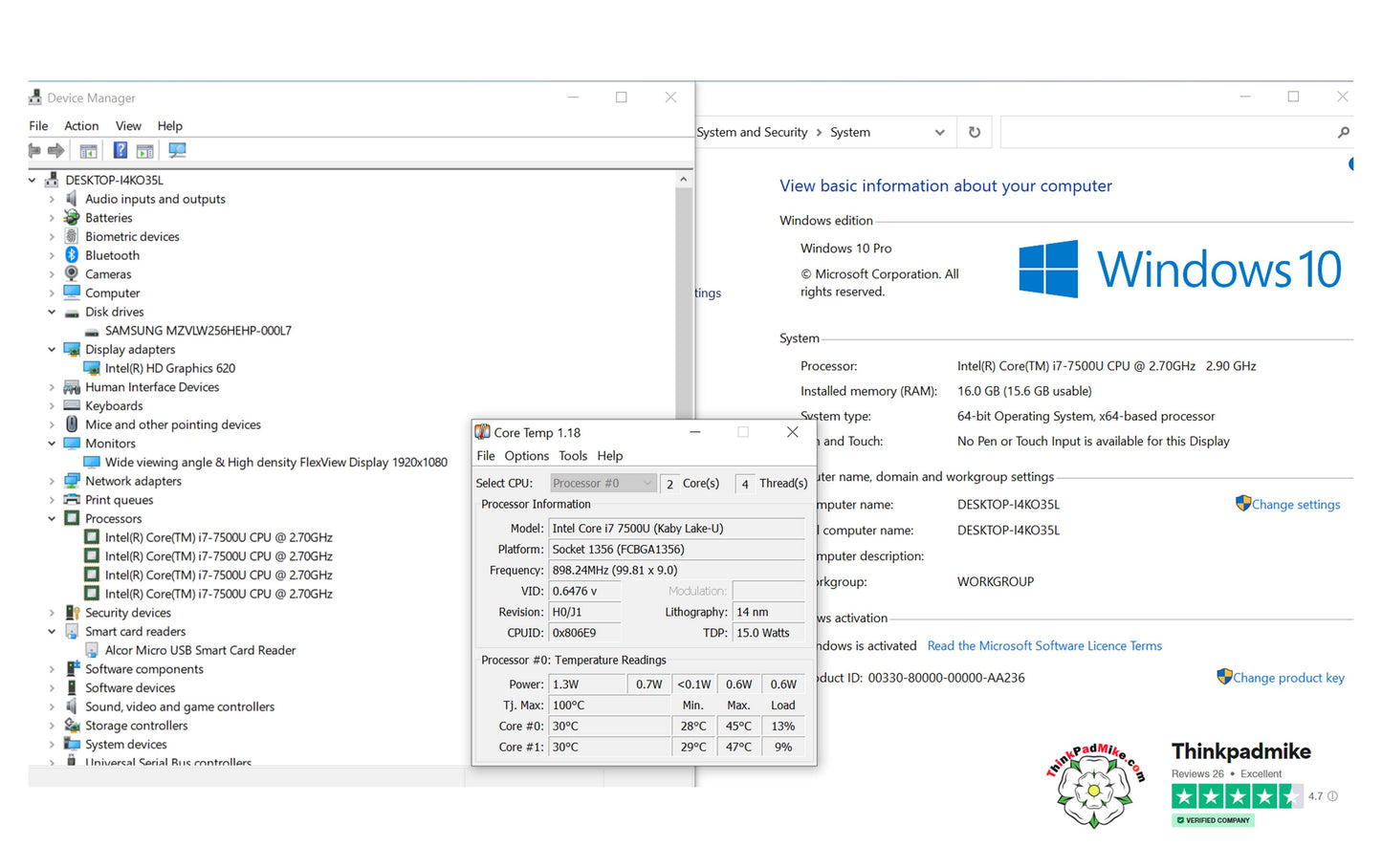Click the Software components icon
Viewport: 1382px width, 868px height.
(72, 669)
